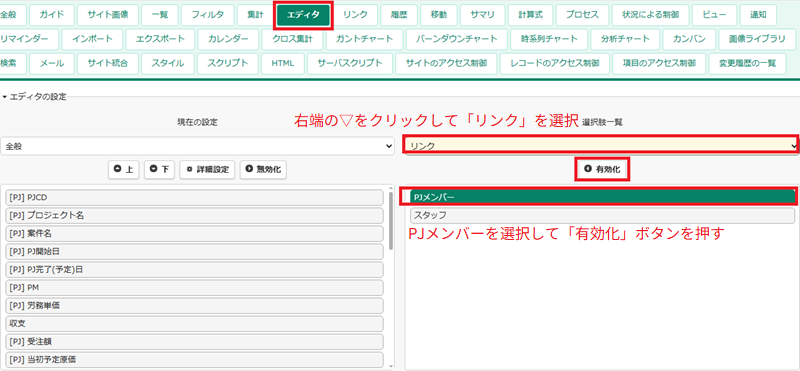Switch to the 計算式 tab
800x371 pixels.
click(530, 15)
